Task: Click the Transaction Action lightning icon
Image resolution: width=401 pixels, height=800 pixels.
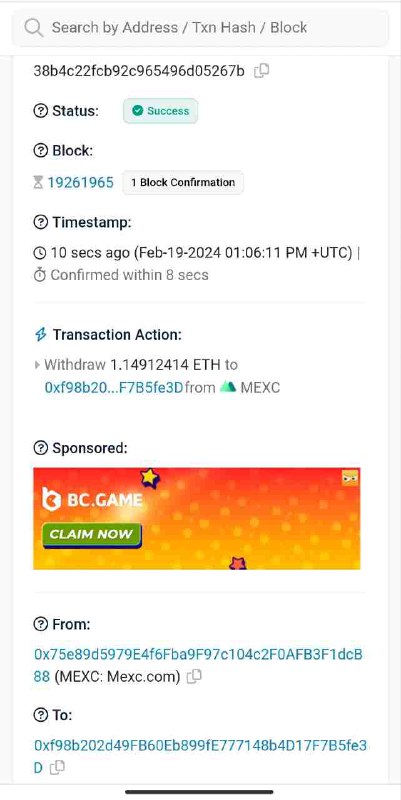Action: pos(40,335)
